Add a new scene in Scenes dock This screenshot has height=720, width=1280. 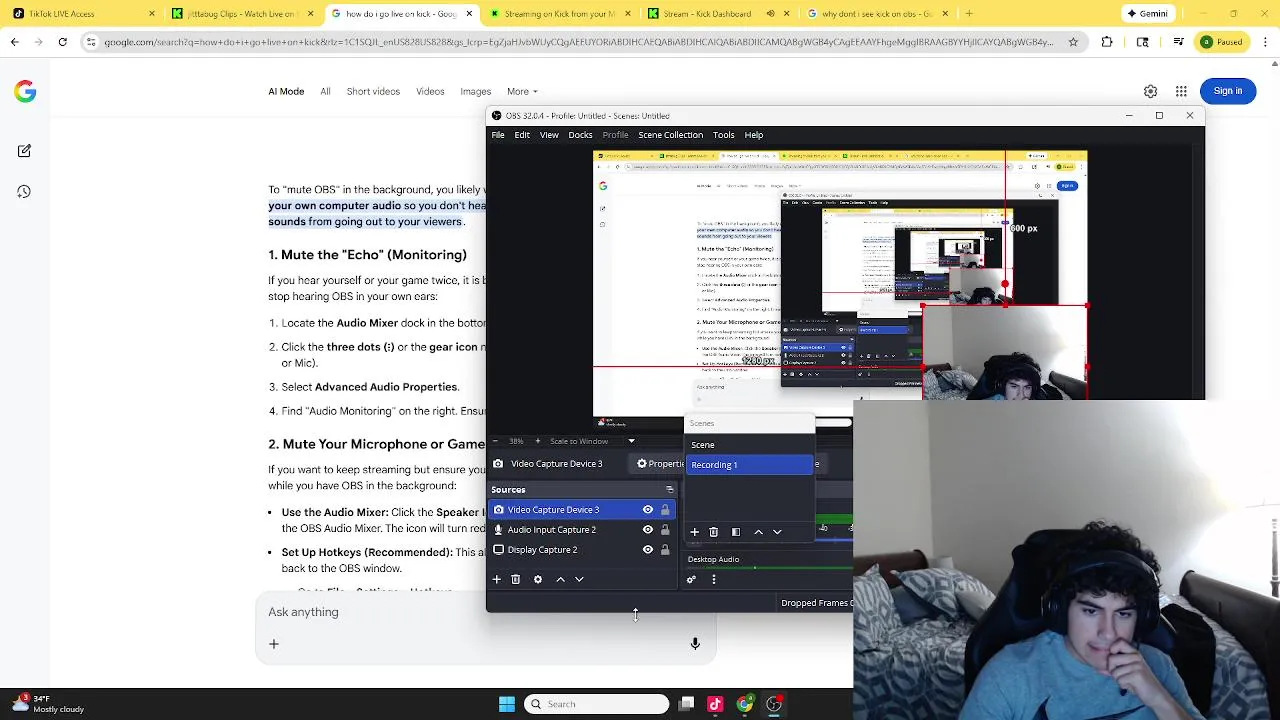(694, 532)
